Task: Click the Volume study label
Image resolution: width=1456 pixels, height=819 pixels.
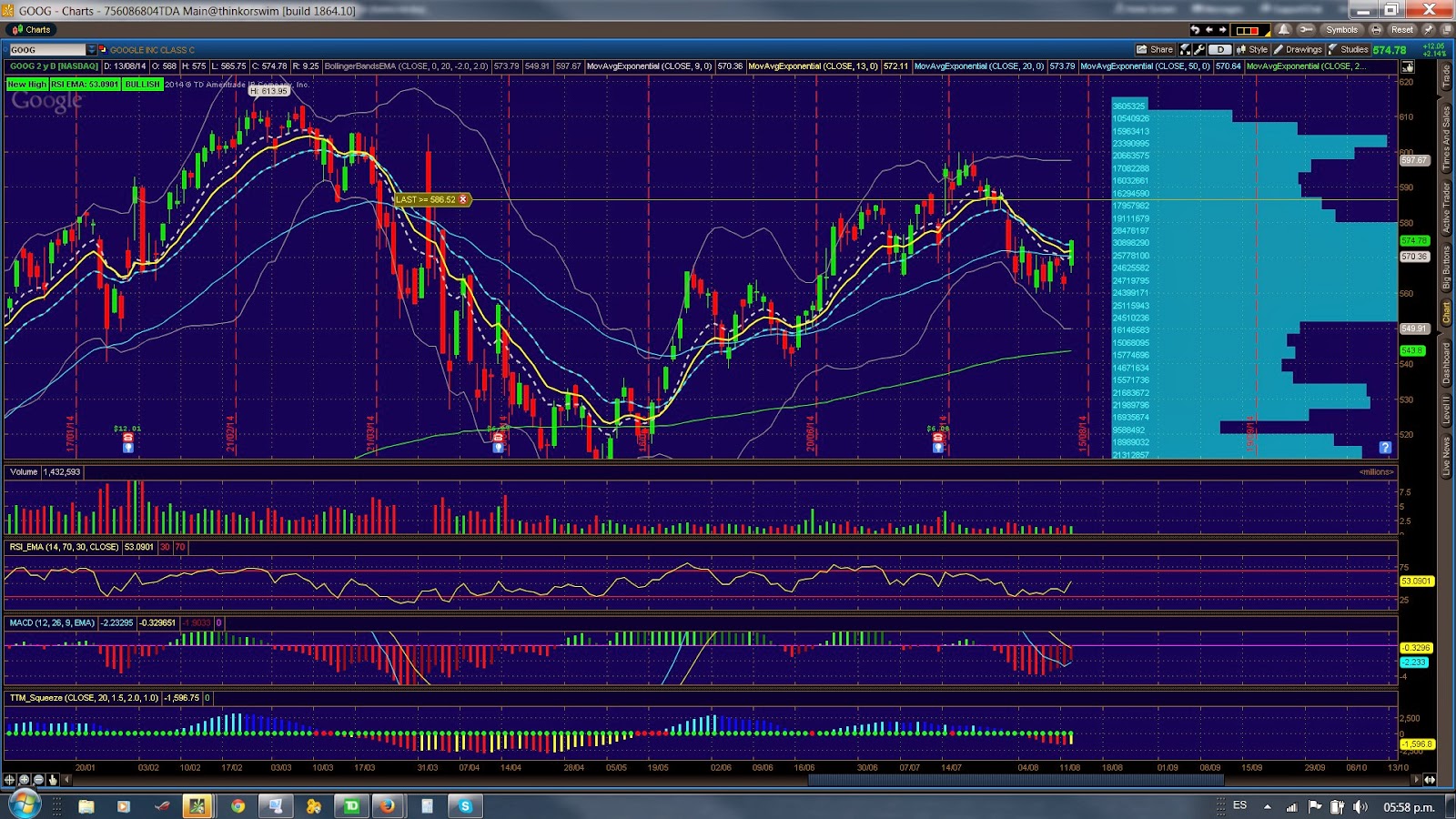Action: pos(24,472)
